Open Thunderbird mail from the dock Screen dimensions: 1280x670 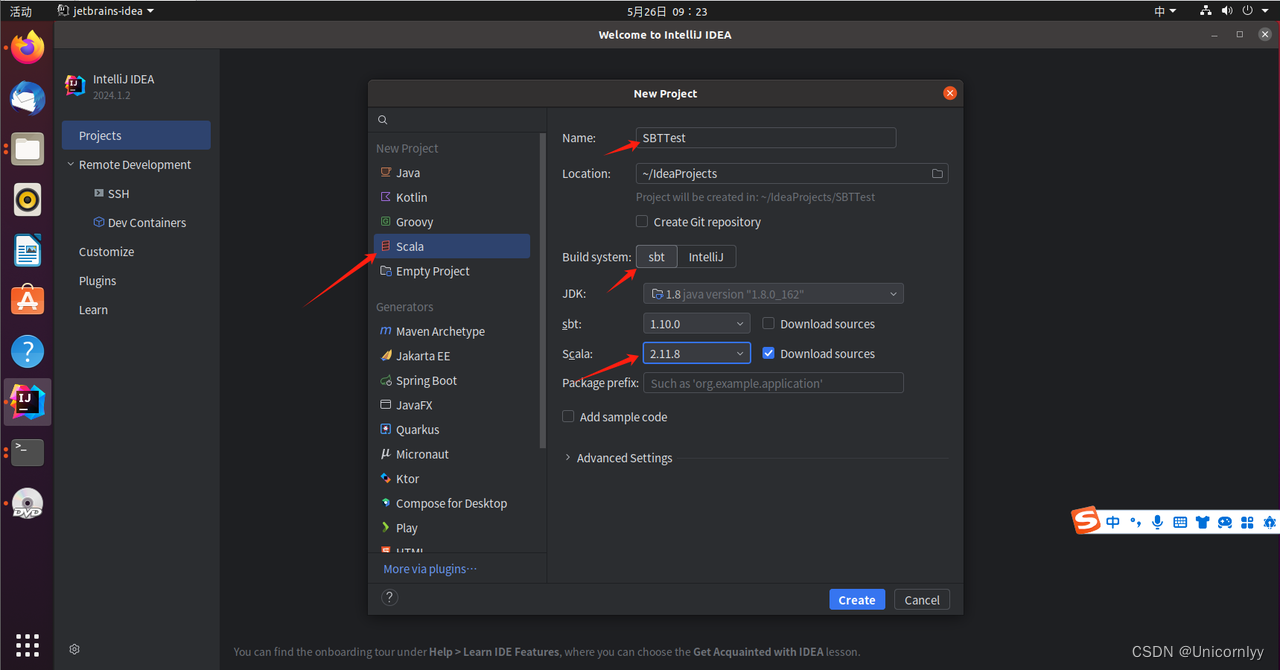coord(28,98)
